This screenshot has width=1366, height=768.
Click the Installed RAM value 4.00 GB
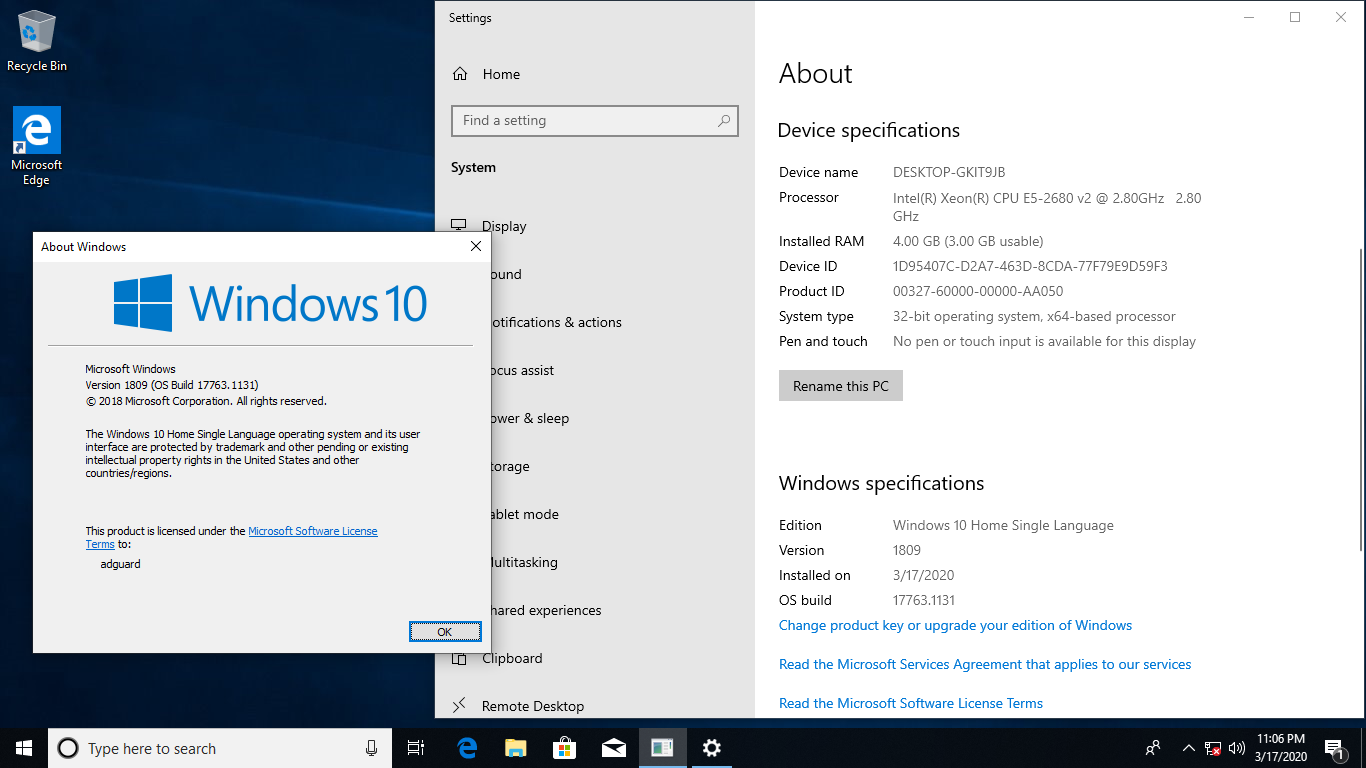[x=968, y=241]
